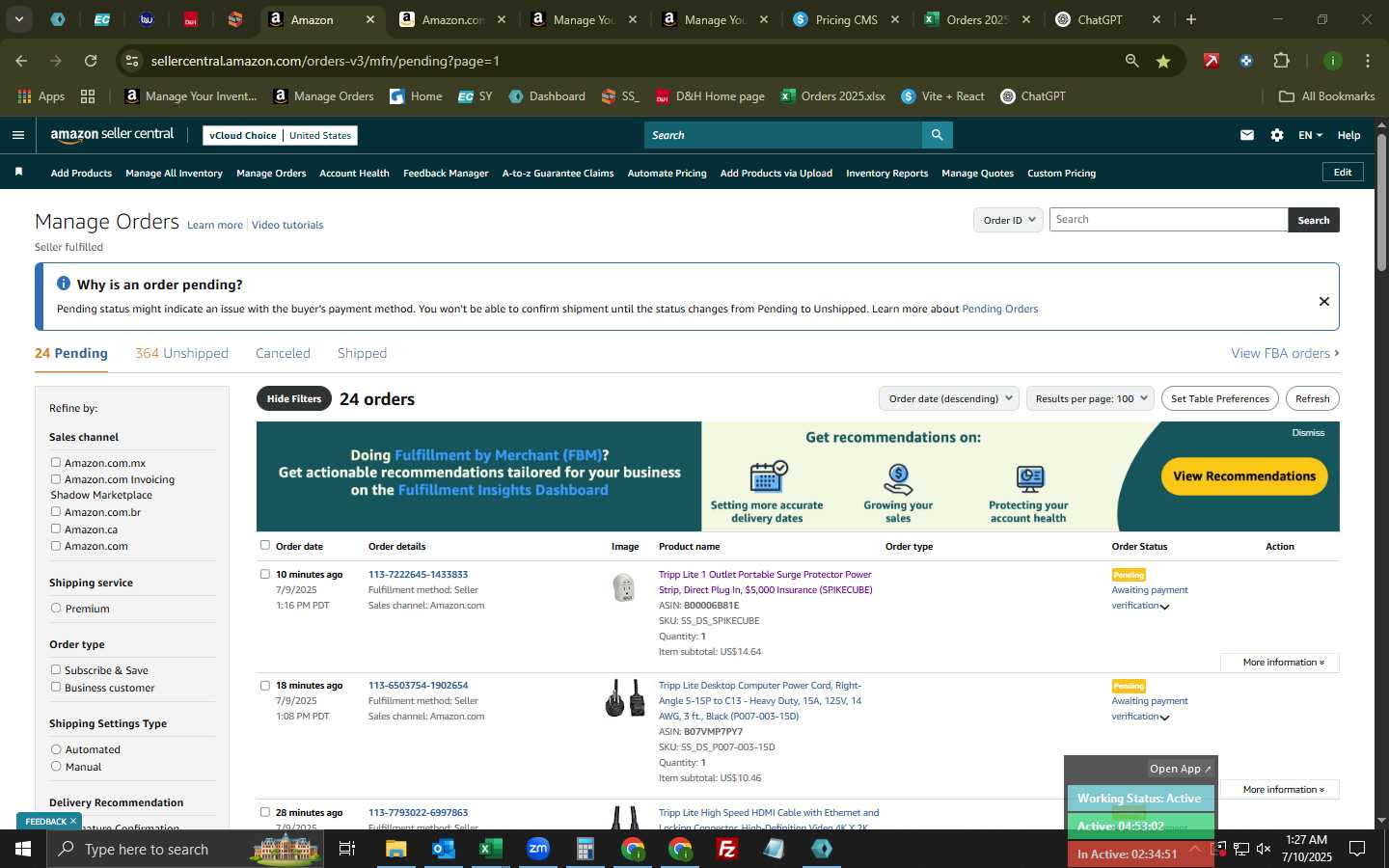
Task: Open the Order ID search type dropdown
Action: [1008, 220]
